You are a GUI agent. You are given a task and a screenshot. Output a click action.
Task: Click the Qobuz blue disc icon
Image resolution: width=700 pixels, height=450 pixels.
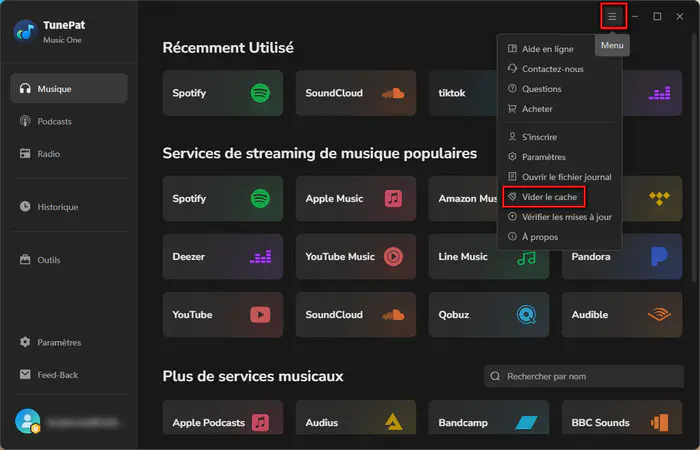pos(526,315)
